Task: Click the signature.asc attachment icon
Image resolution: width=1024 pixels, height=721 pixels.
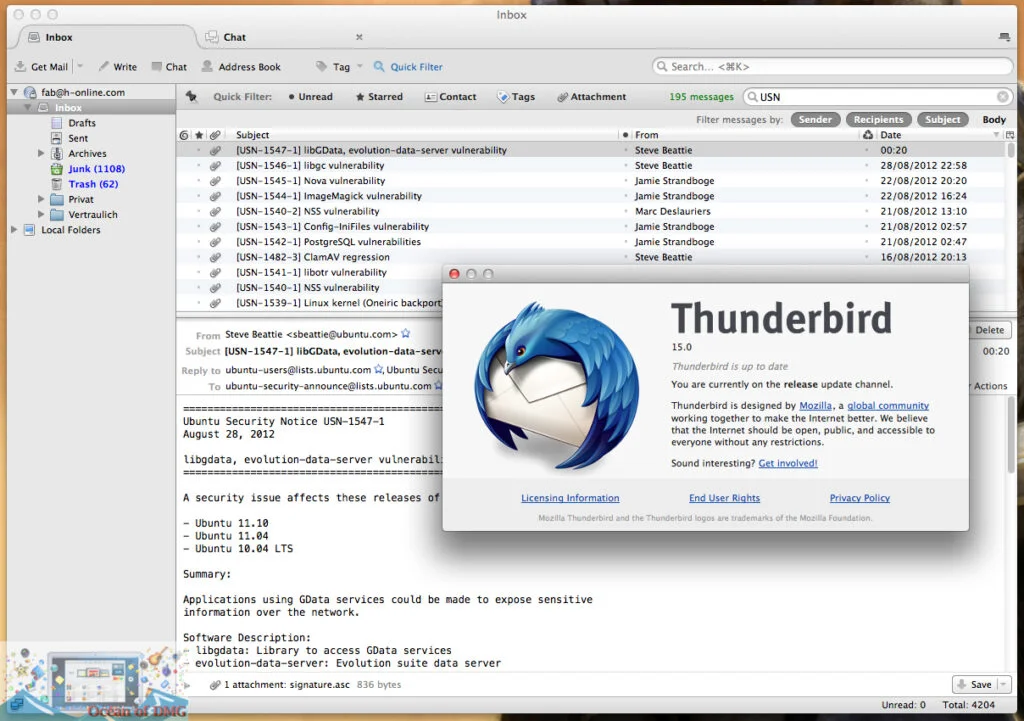Action: pyautogui.click(x=215, y=685)
